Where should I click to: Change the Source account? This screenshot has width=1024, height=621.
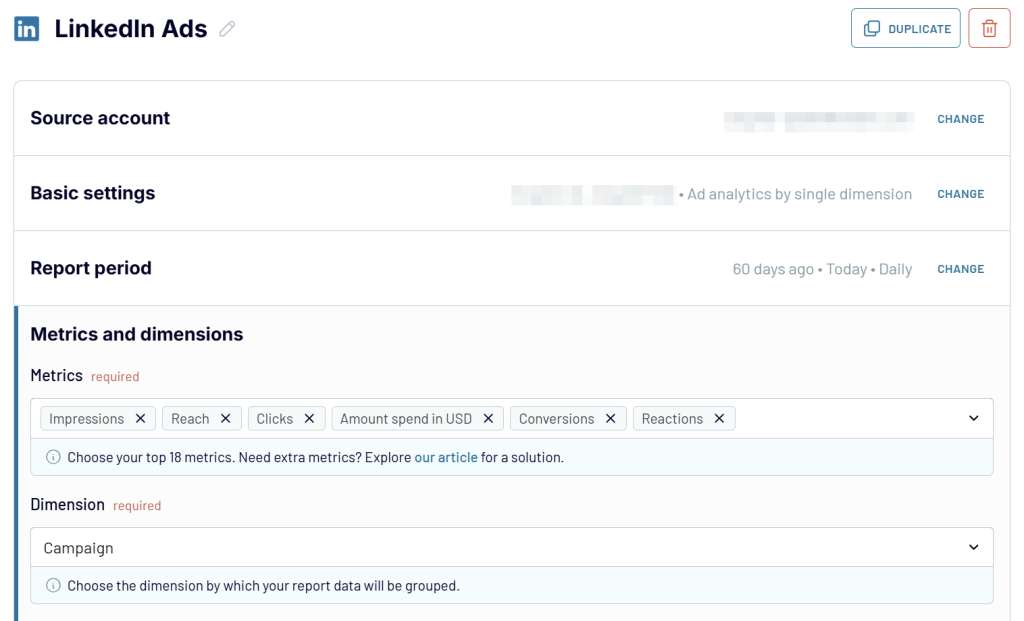click(960, 119)
